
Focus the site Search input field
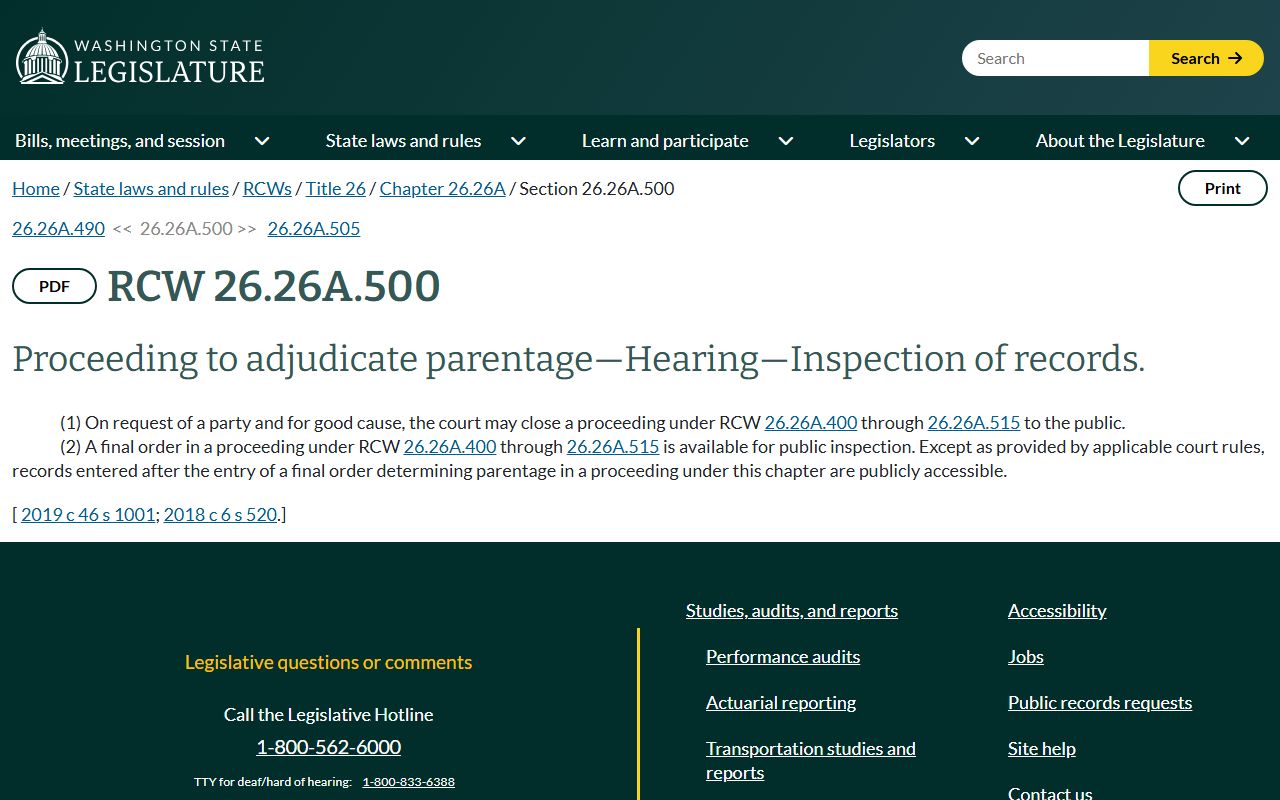1055,58
